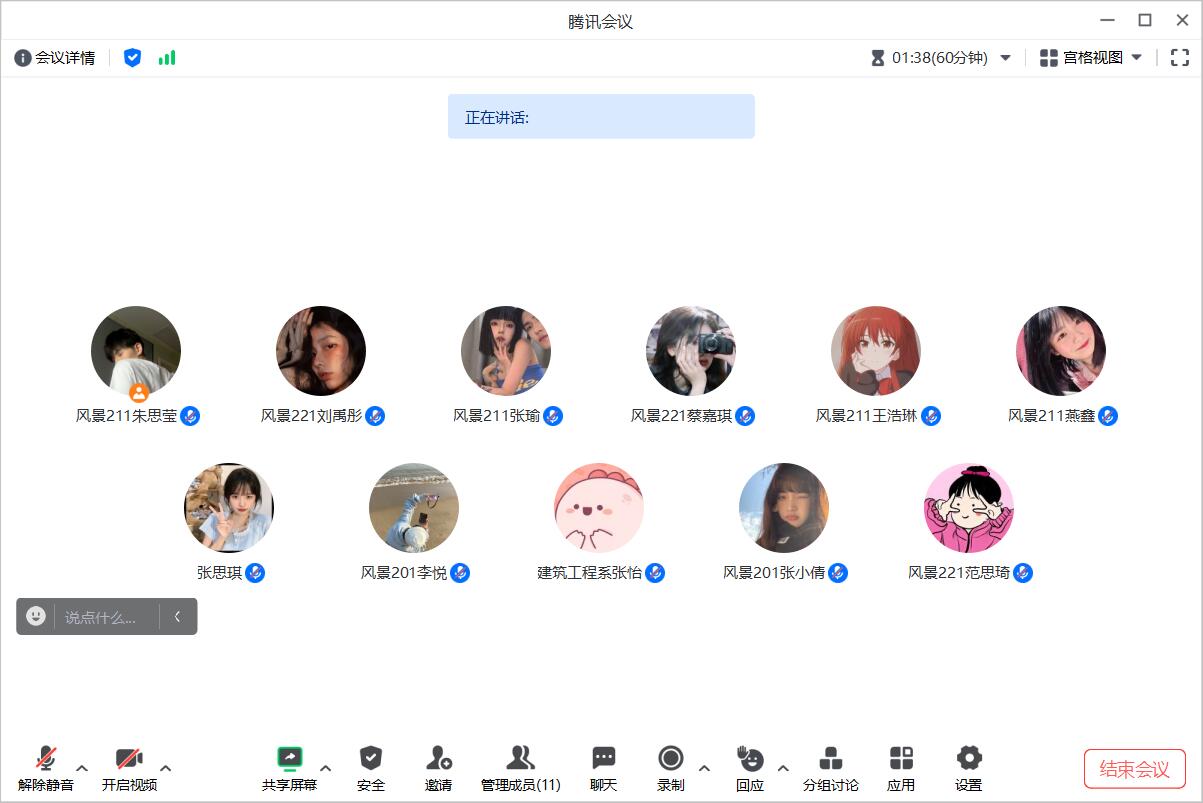Screen dimensions: 1203x803
Task: Start recording with 录制 icon
Action: (671, 759)
